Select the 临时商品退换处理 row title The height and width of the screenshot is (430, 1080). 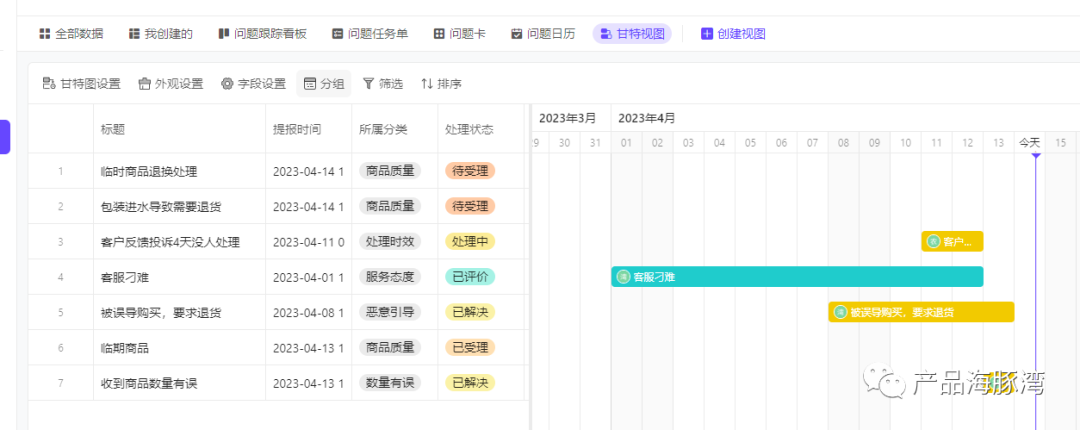coord(149,172)
